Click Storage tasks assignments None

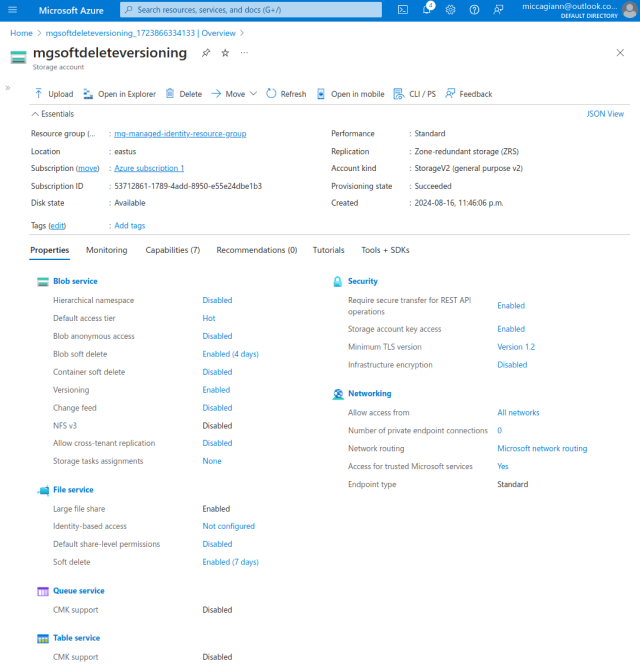tap(212, 461)
